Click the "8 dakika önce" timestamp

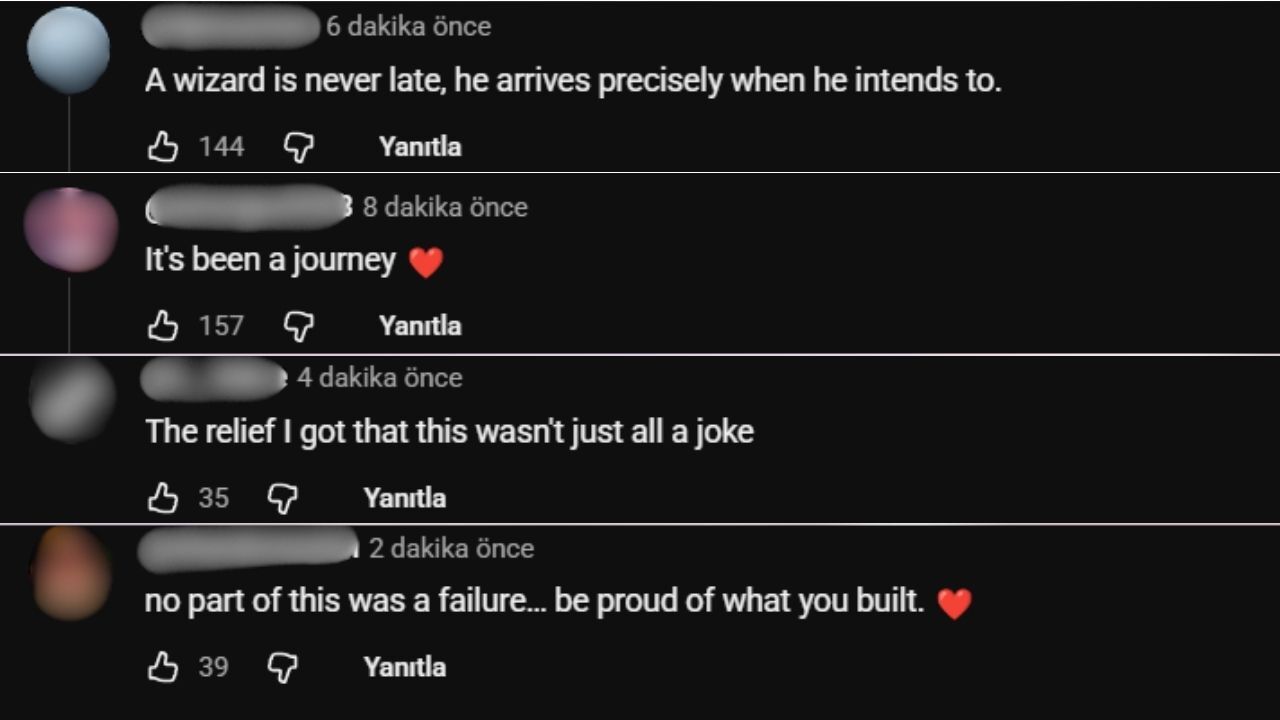445,207
